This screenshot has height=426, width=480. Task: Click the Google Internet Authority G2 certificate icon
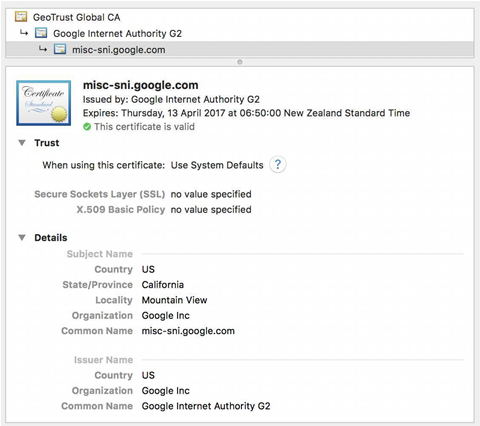click(x=41, y=33)
